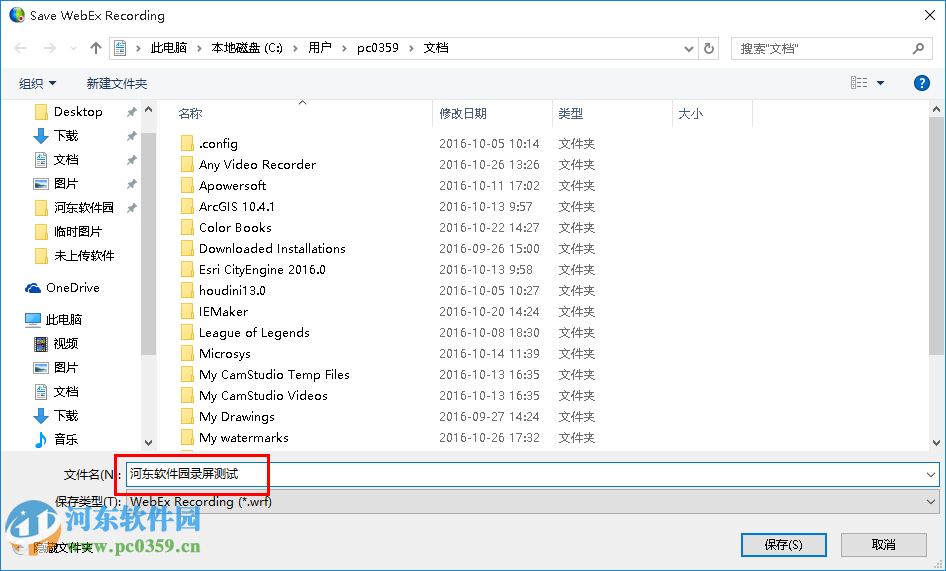
Task: Navigate to 用户 in address bar
Action: (x=320, y=48)
